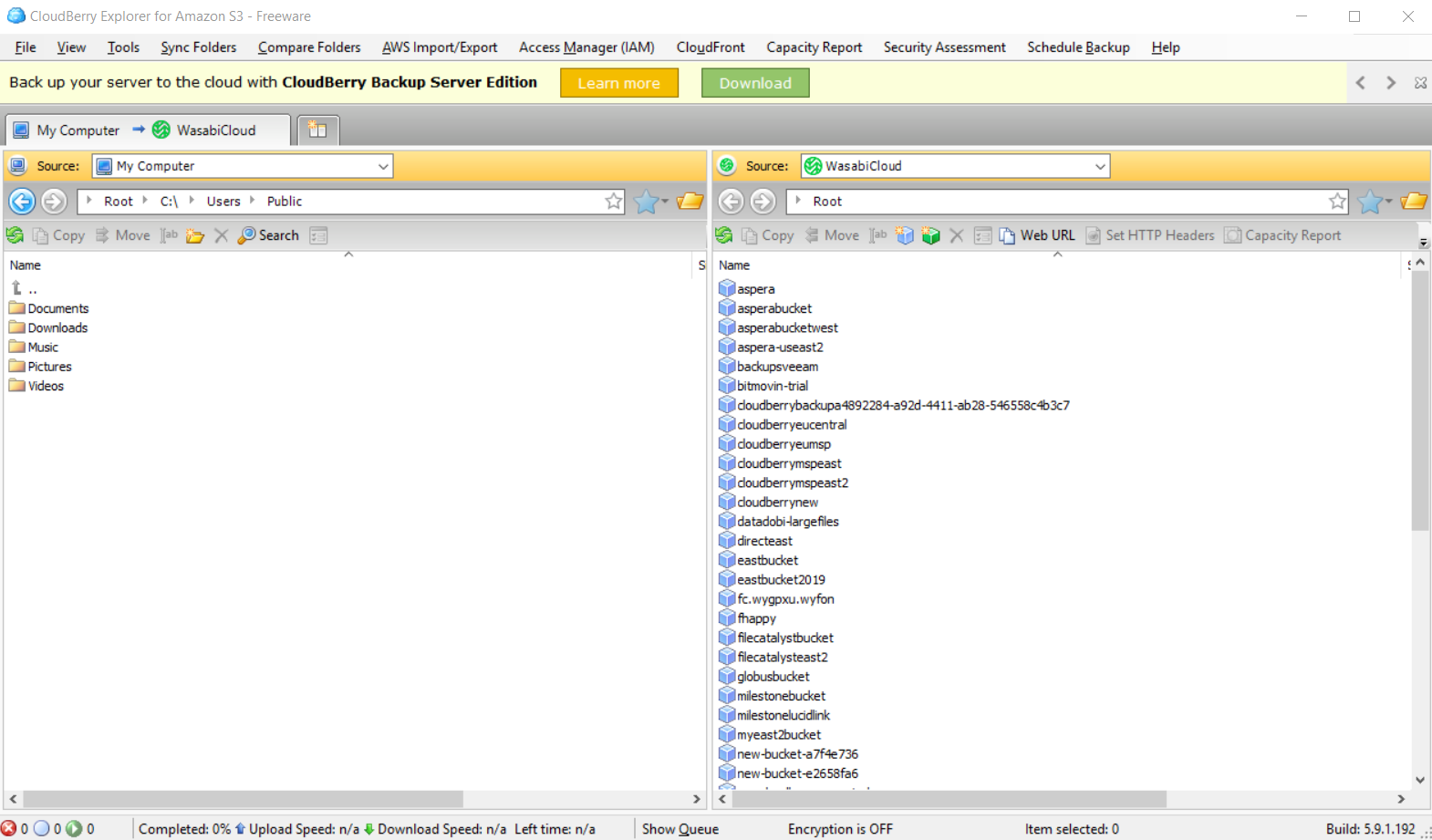Click the Learn more button
This screenshot has width=1432, height=840.
619,83
